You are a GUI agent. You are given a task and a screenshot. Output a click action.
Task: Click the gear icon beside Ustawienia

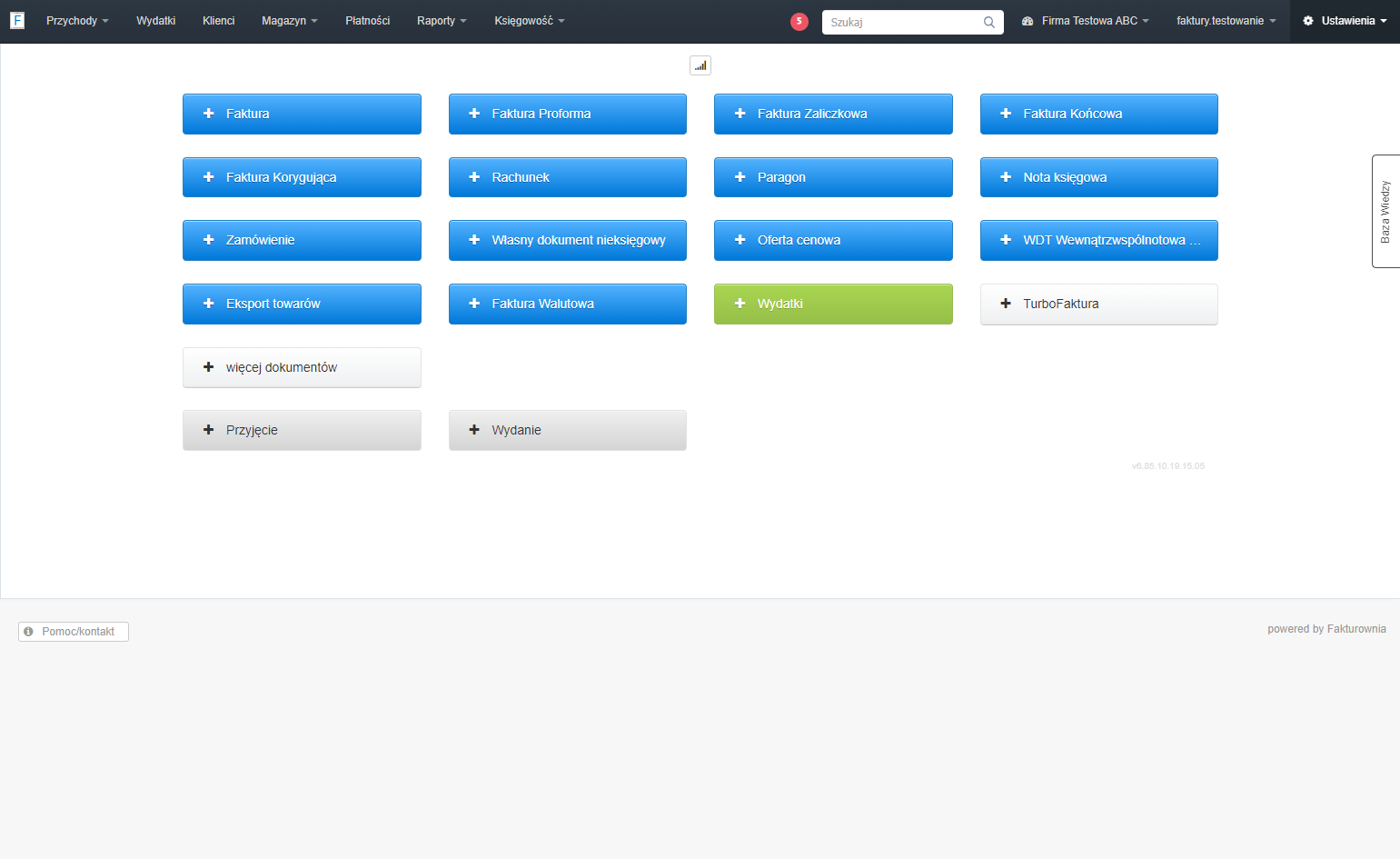click(x=1308, y=21)
